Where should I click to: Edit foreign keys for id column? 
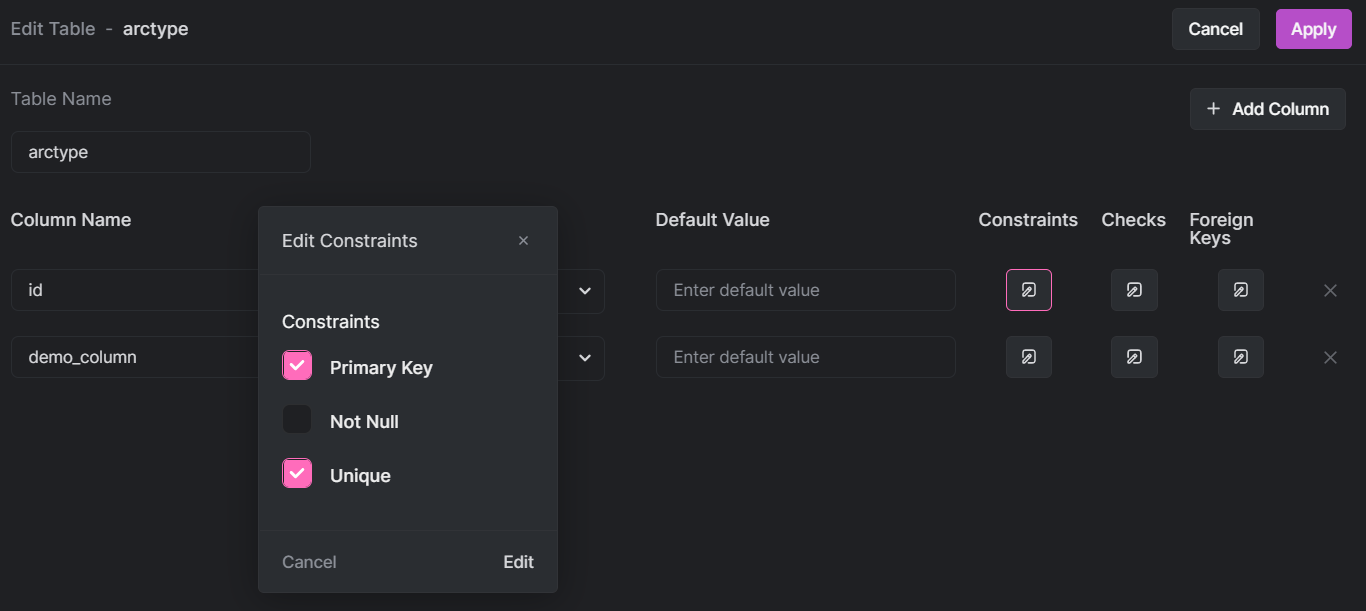tap(1240, 290)
